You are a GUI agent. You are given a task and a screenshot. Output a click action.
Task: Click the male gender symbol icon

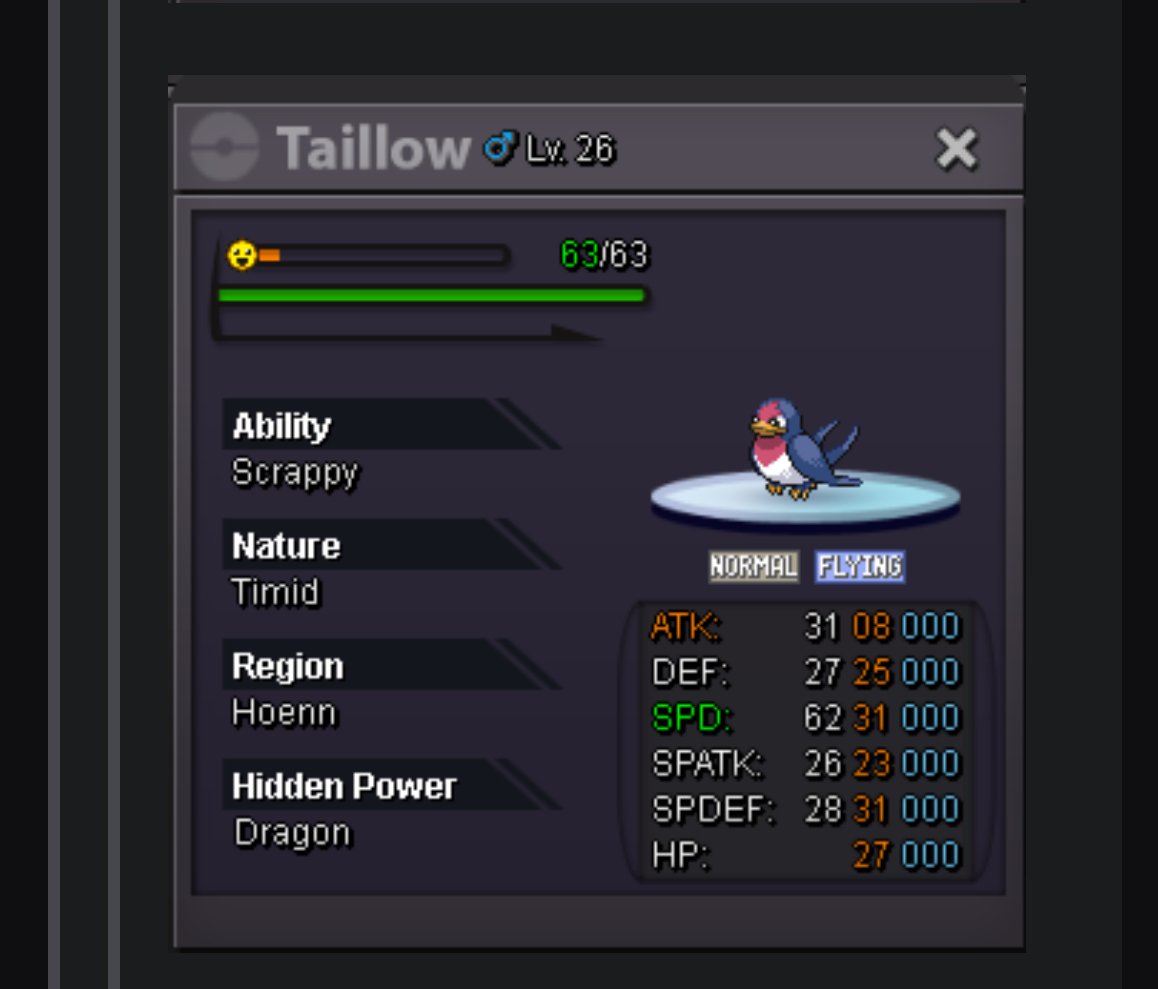tap(500, 148)
